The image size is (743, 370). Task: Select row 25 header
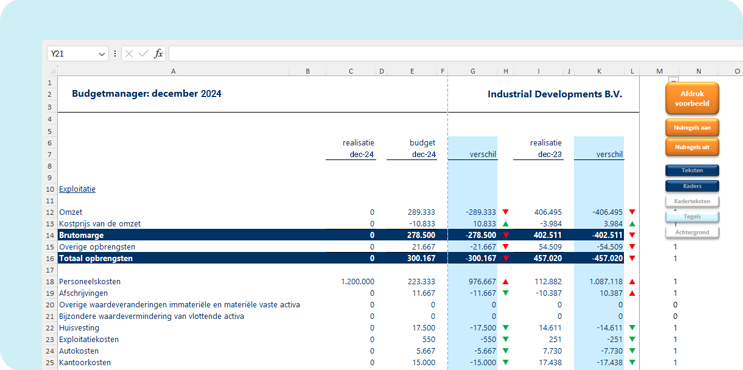tap(49, 362)
